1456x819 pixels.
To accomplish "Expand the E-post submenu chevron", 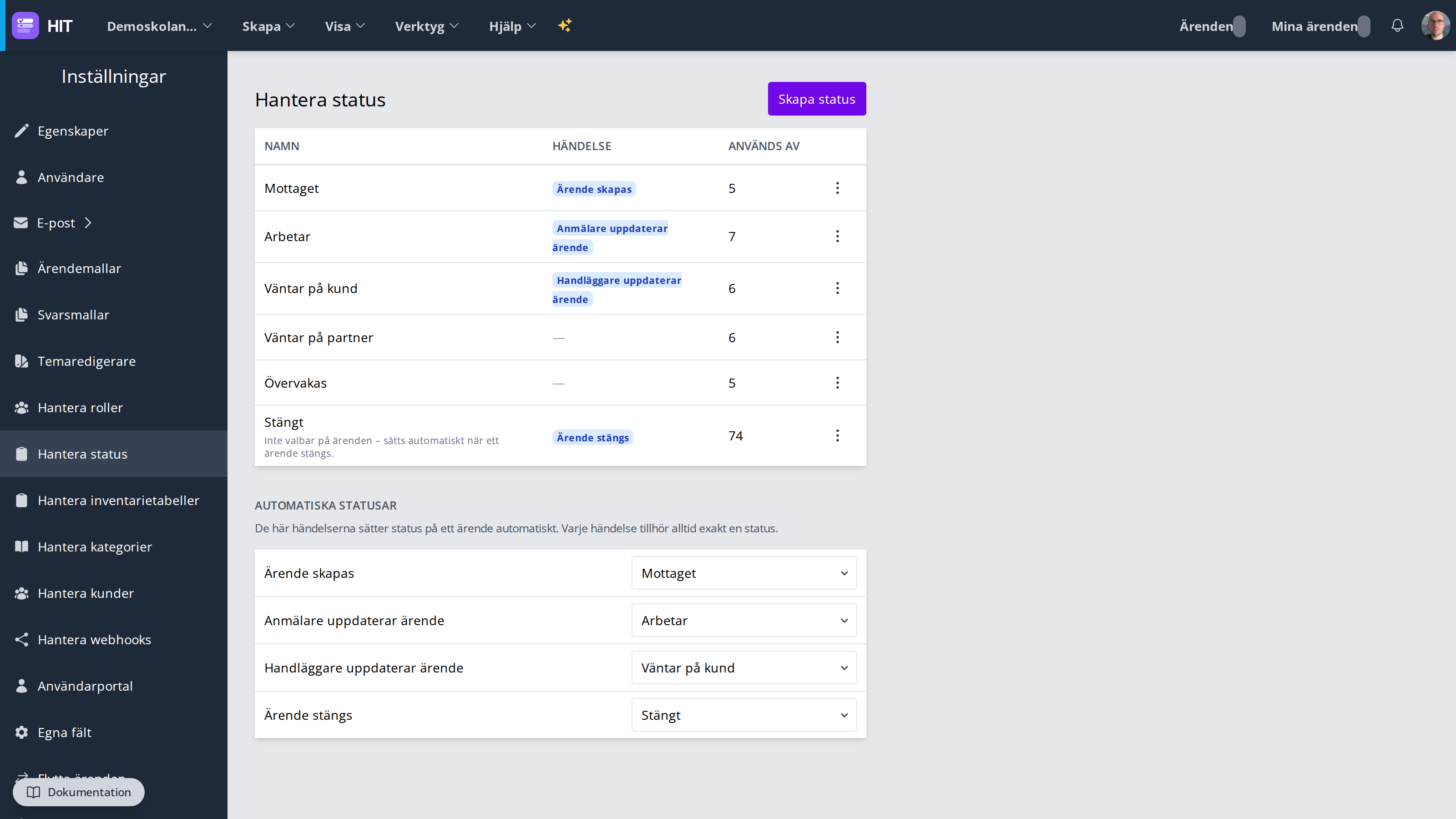I will (x=88, y=222).
